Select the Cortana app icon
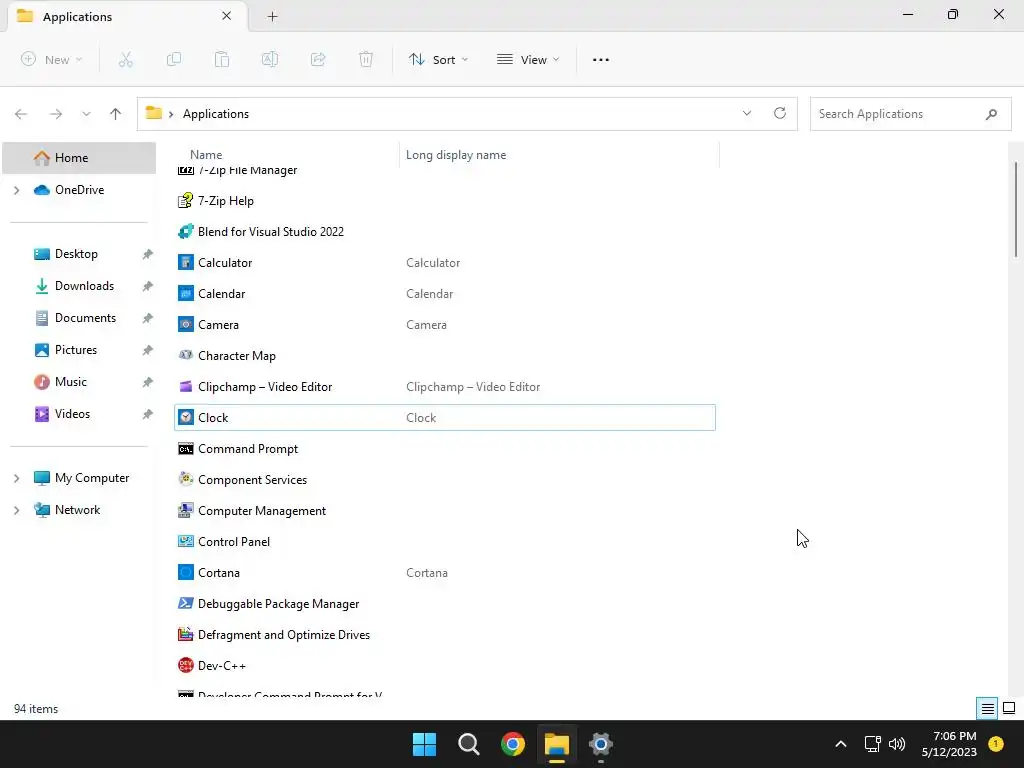 point(185,573)
